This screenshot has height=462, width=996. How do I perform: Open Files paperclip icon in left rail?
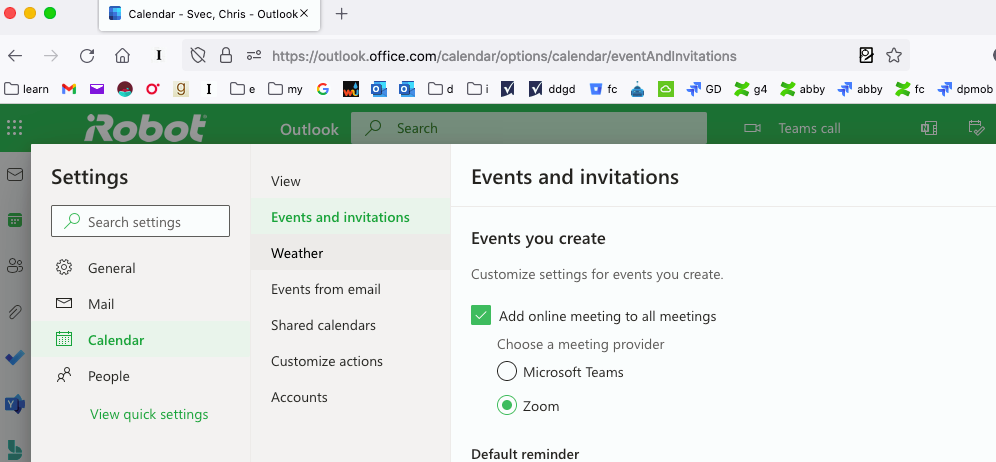point(15,311)
